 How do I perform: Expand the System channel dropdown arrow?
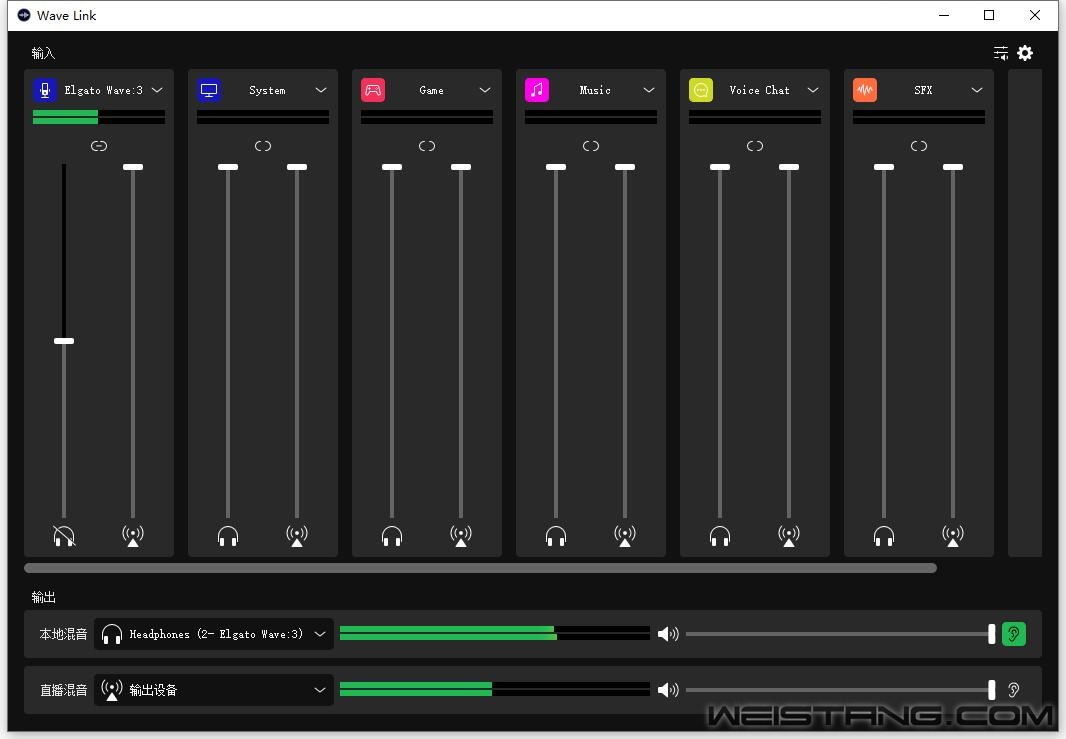tap(321, 90)
